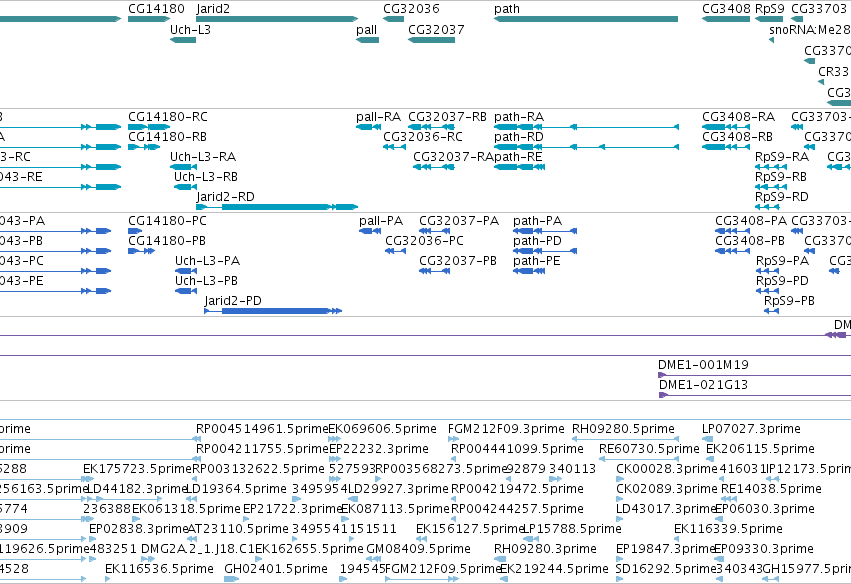Click the CG32037 gene label
Screen dimensions: 851x584
point(436,30)
